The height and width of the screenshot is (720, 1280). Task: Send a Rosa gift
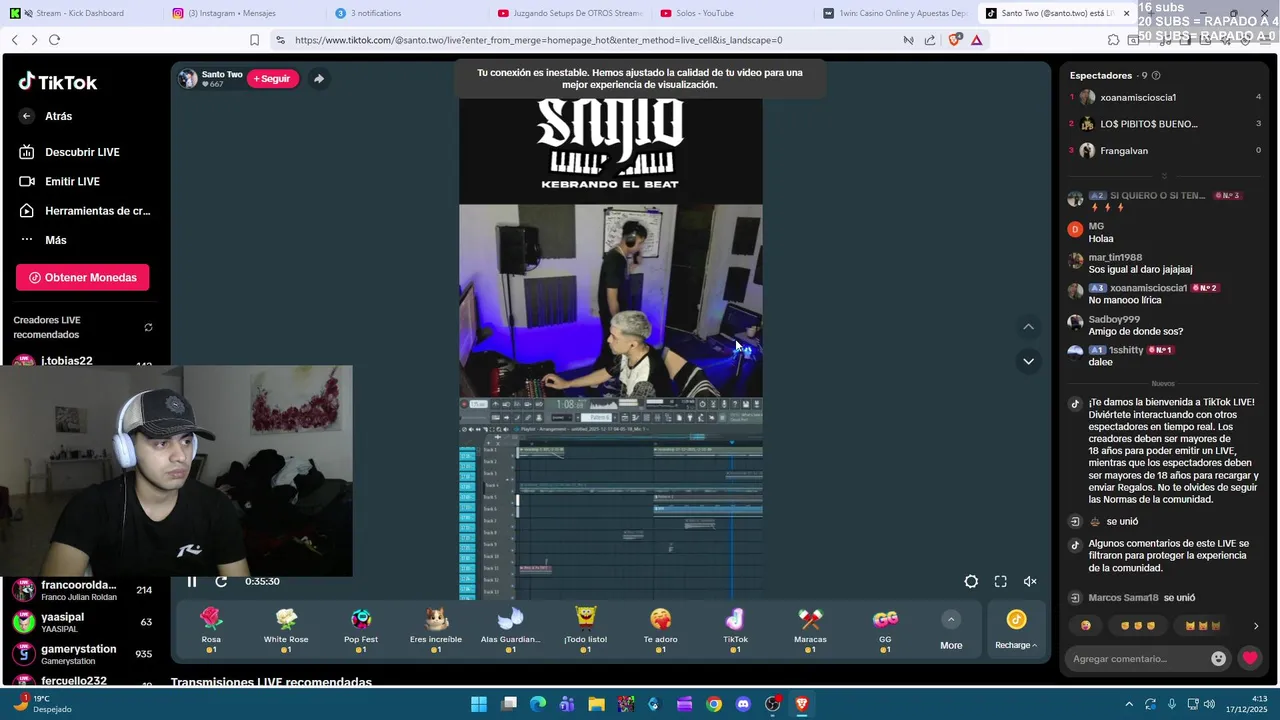tap(211, 630)
